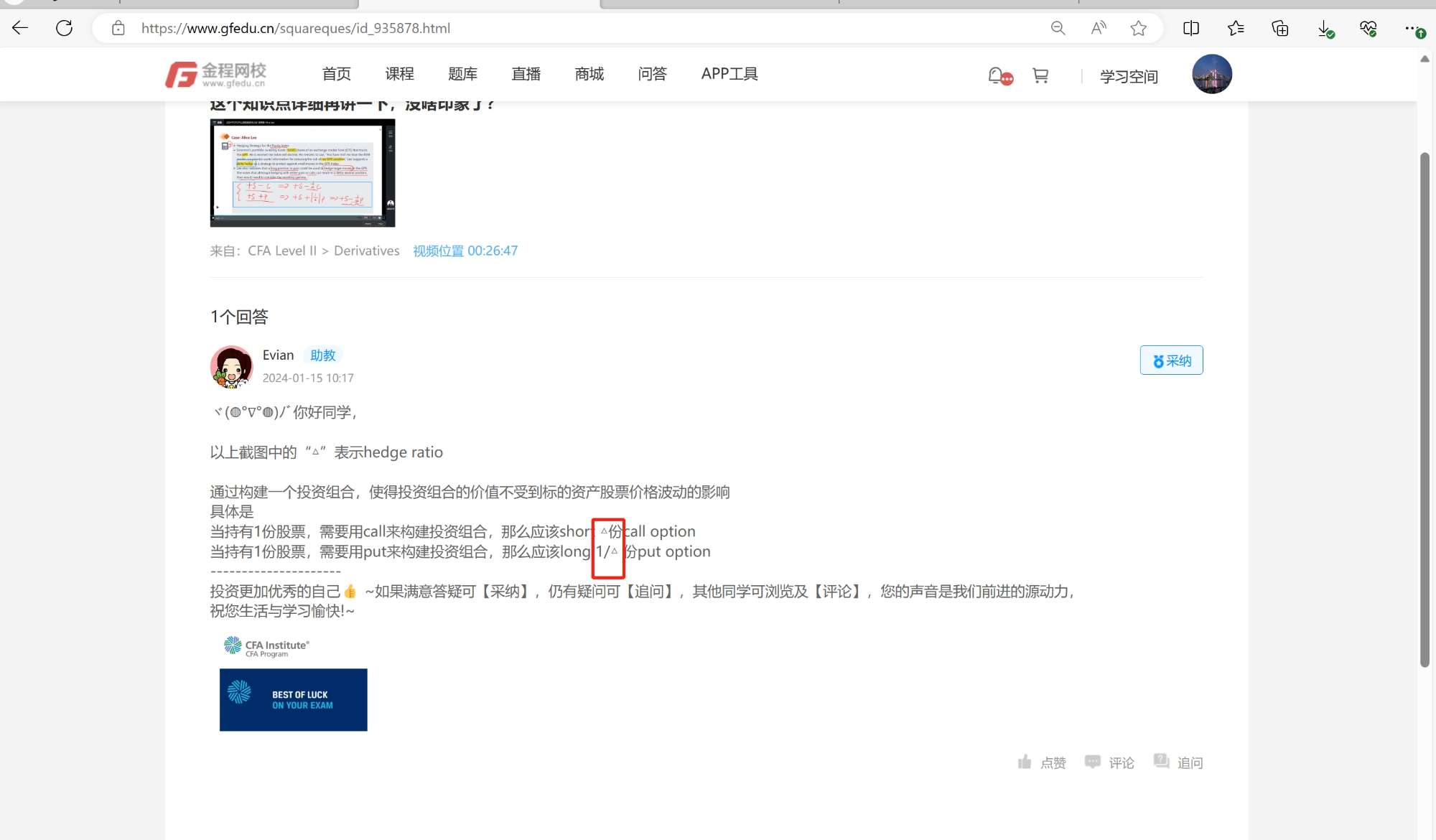Click the read aloud icon
The width and height of the screenshot is (1436, 840).
[1099, 28]
